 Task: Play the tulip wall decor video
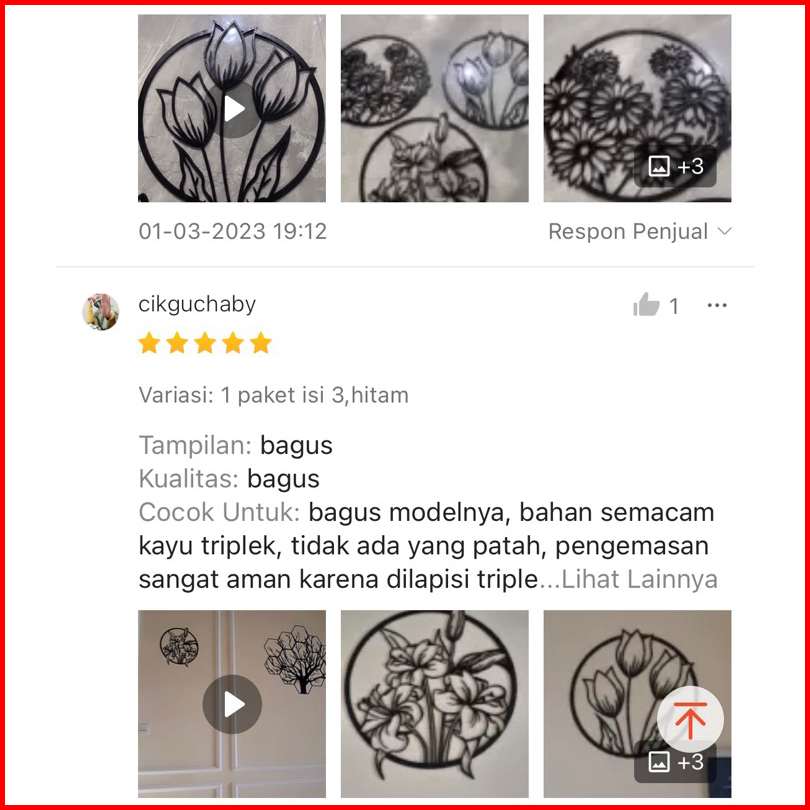click(x=234, y=109)
